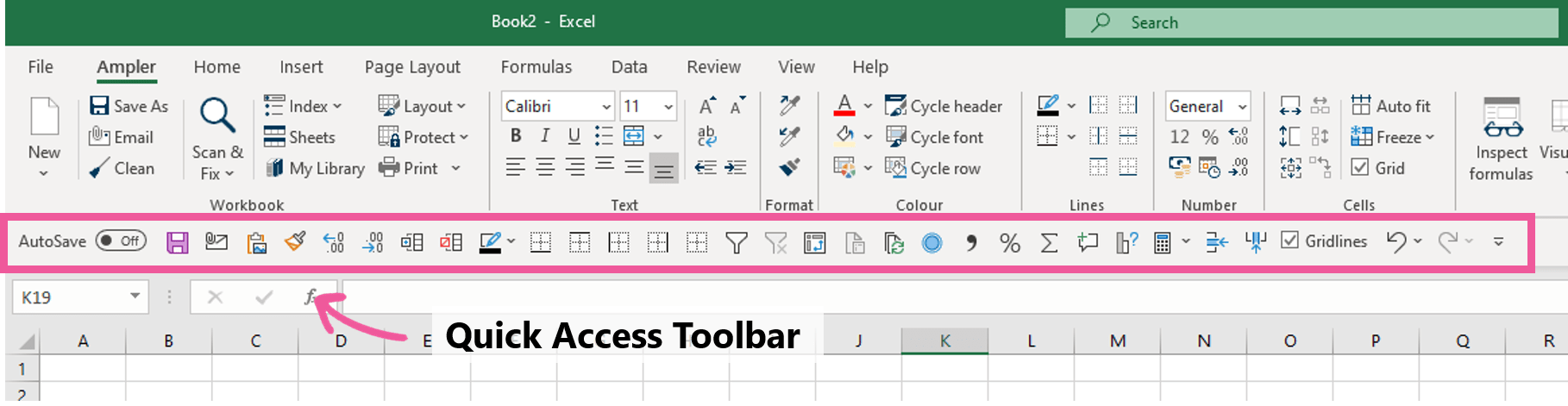Click the Italic button in the Text group
The width and height of the screenshot is (1568, 406).
[x=545, y=136]
